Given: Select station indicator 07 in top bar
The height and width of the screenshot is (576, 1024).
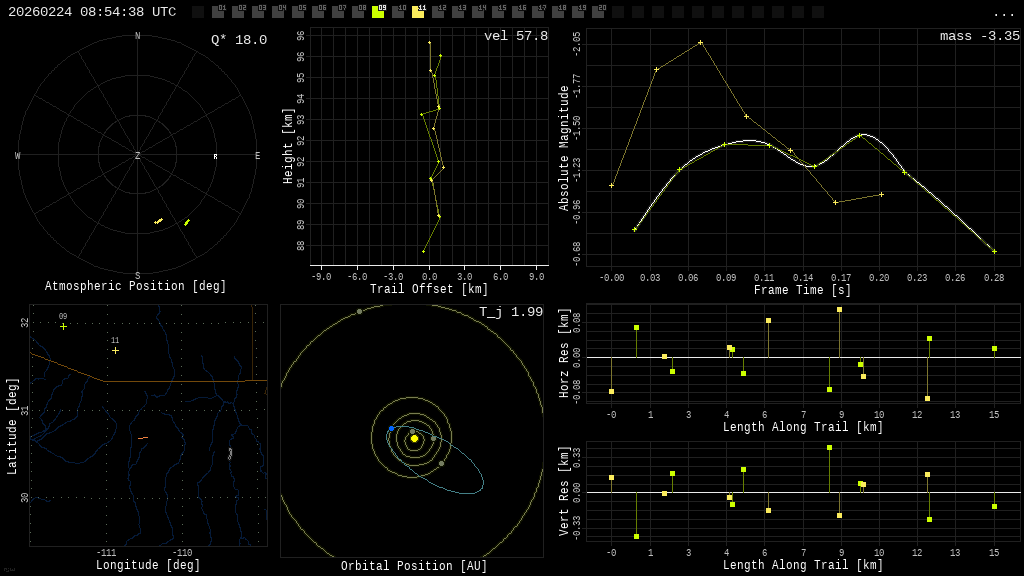Looking at the screenshot, I should click(338, 12).
